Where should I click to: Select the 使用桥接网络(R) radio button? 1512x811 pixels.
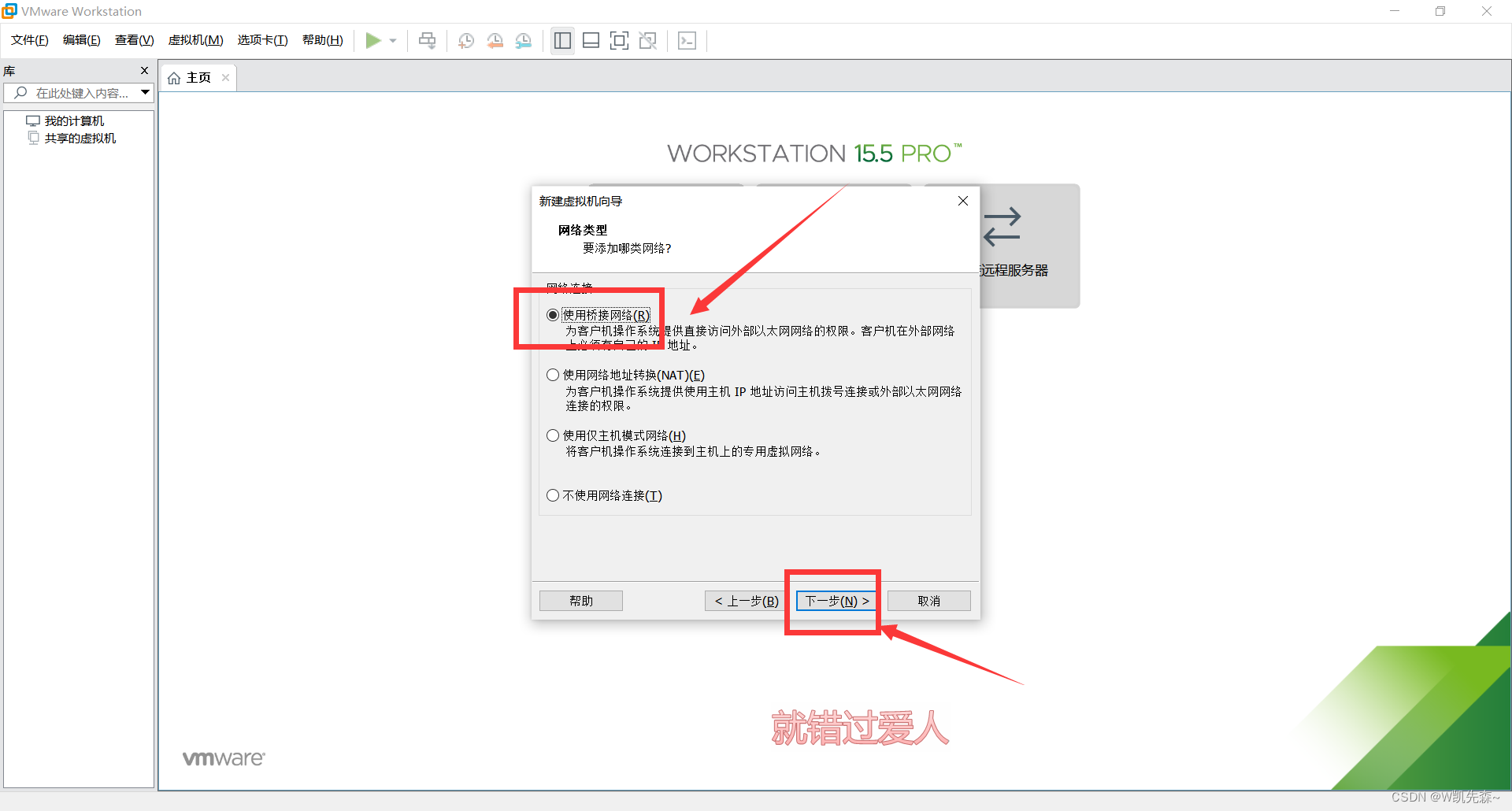553,315
